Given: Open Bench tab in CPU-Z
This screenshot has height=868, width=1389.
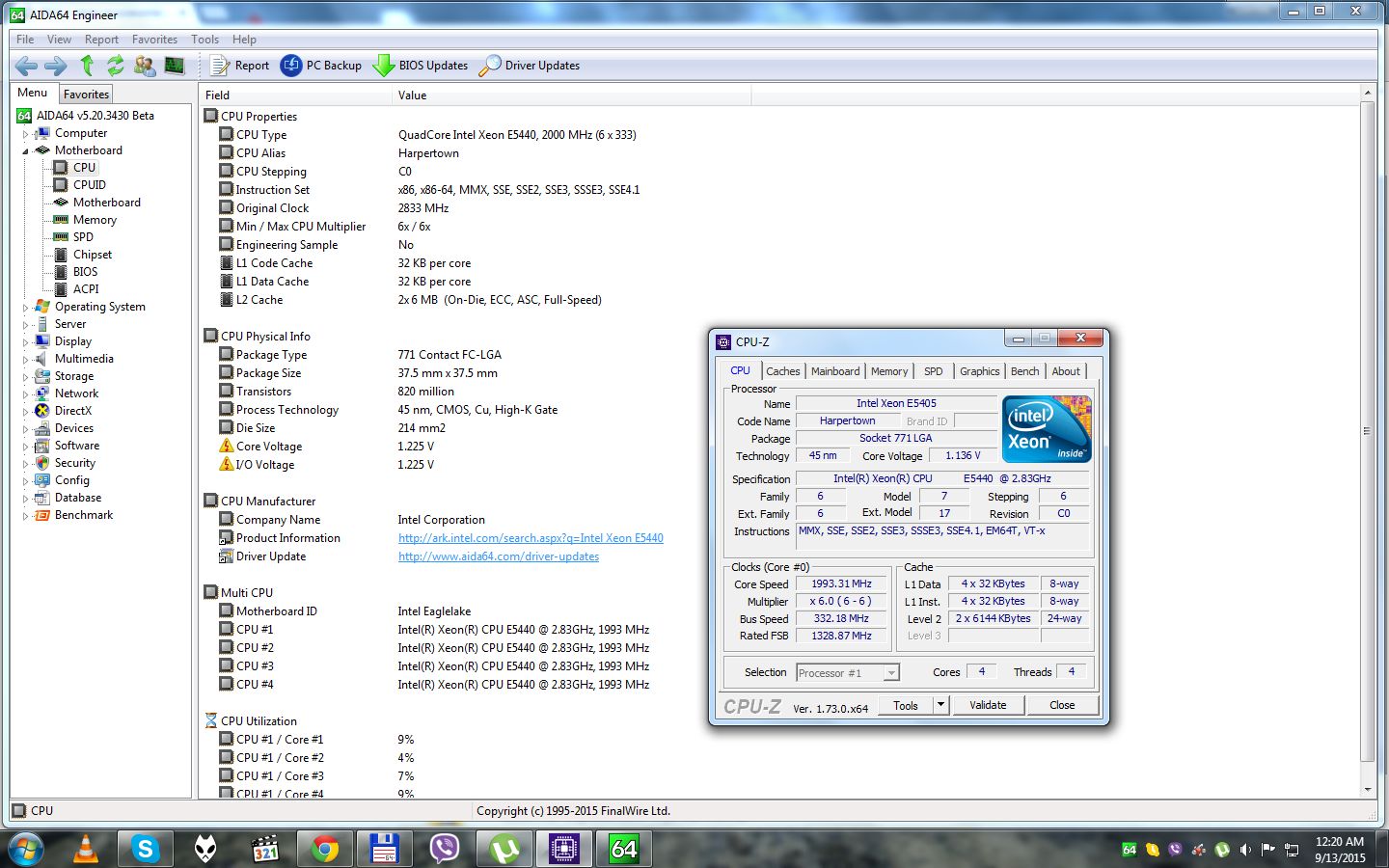Looking at the screenshot, I should 1024,371.
